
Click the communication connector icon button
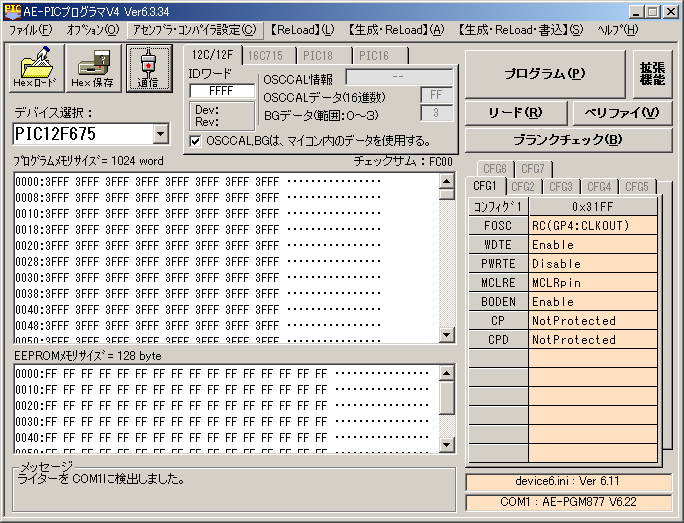[149, 68]
